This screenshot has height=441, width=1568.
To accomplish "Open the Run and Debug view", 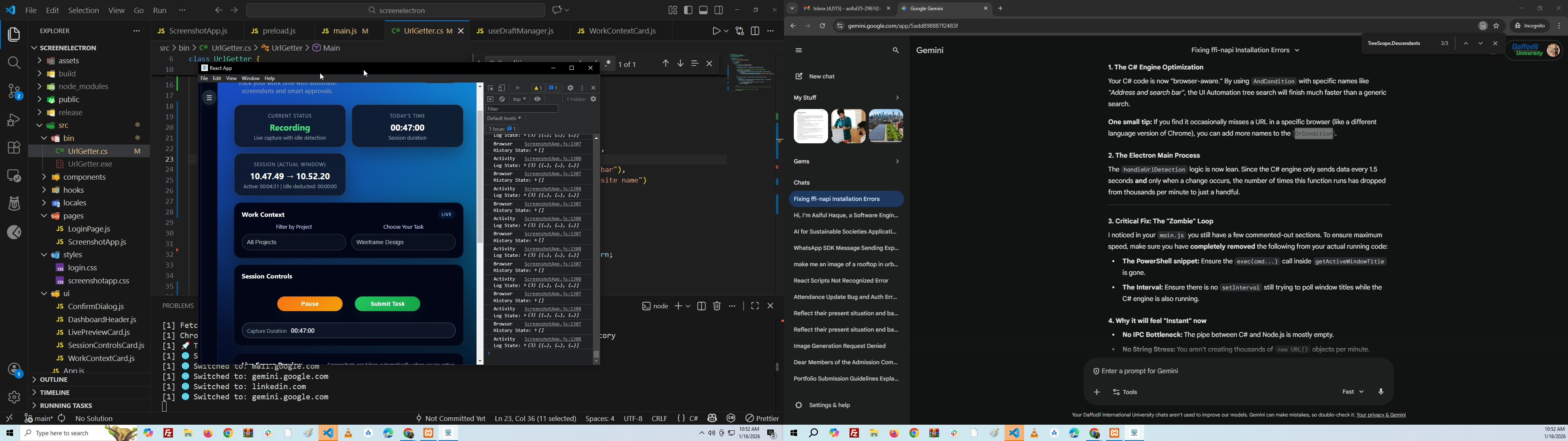I will [14, 120].
